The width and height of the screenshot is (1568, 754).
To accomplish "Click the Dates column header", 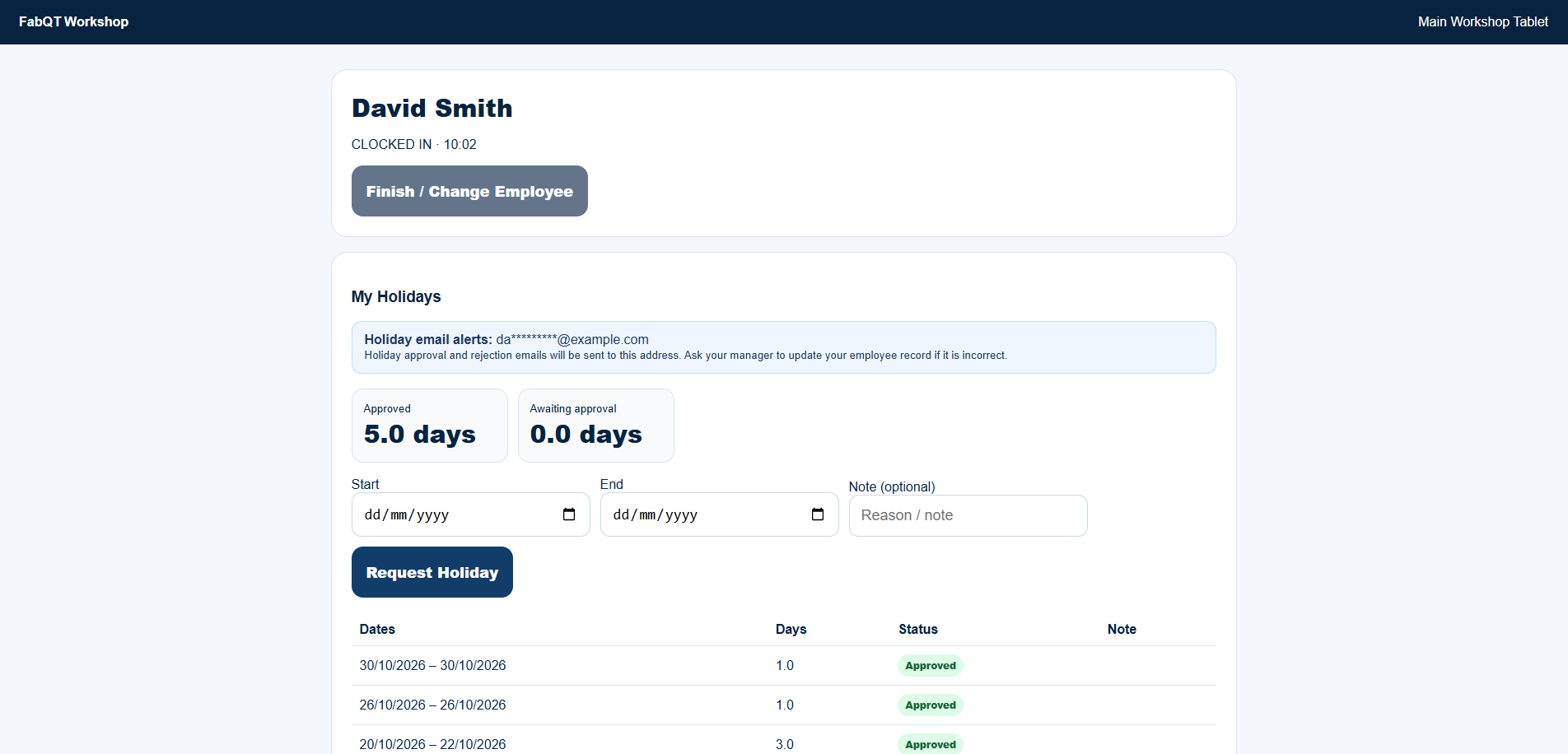I will (x=377, y=629).
